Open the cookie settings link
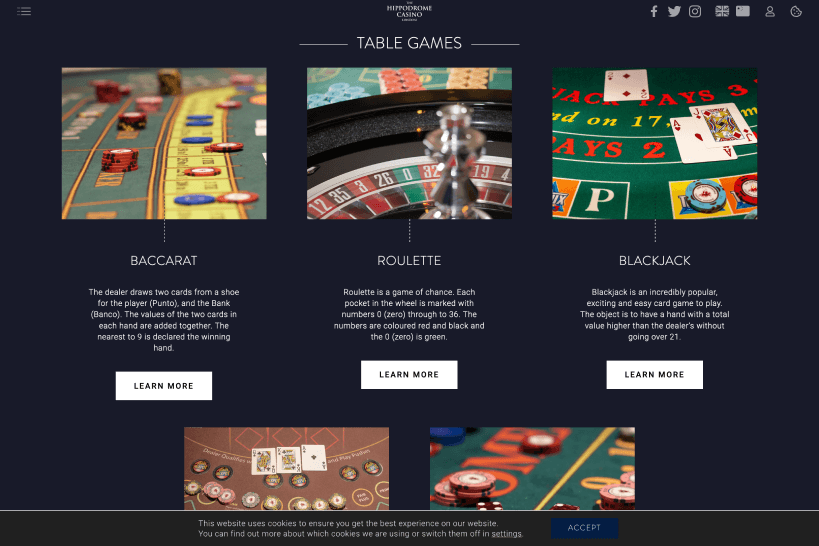 pyautogui.click(x=506, y=533)
